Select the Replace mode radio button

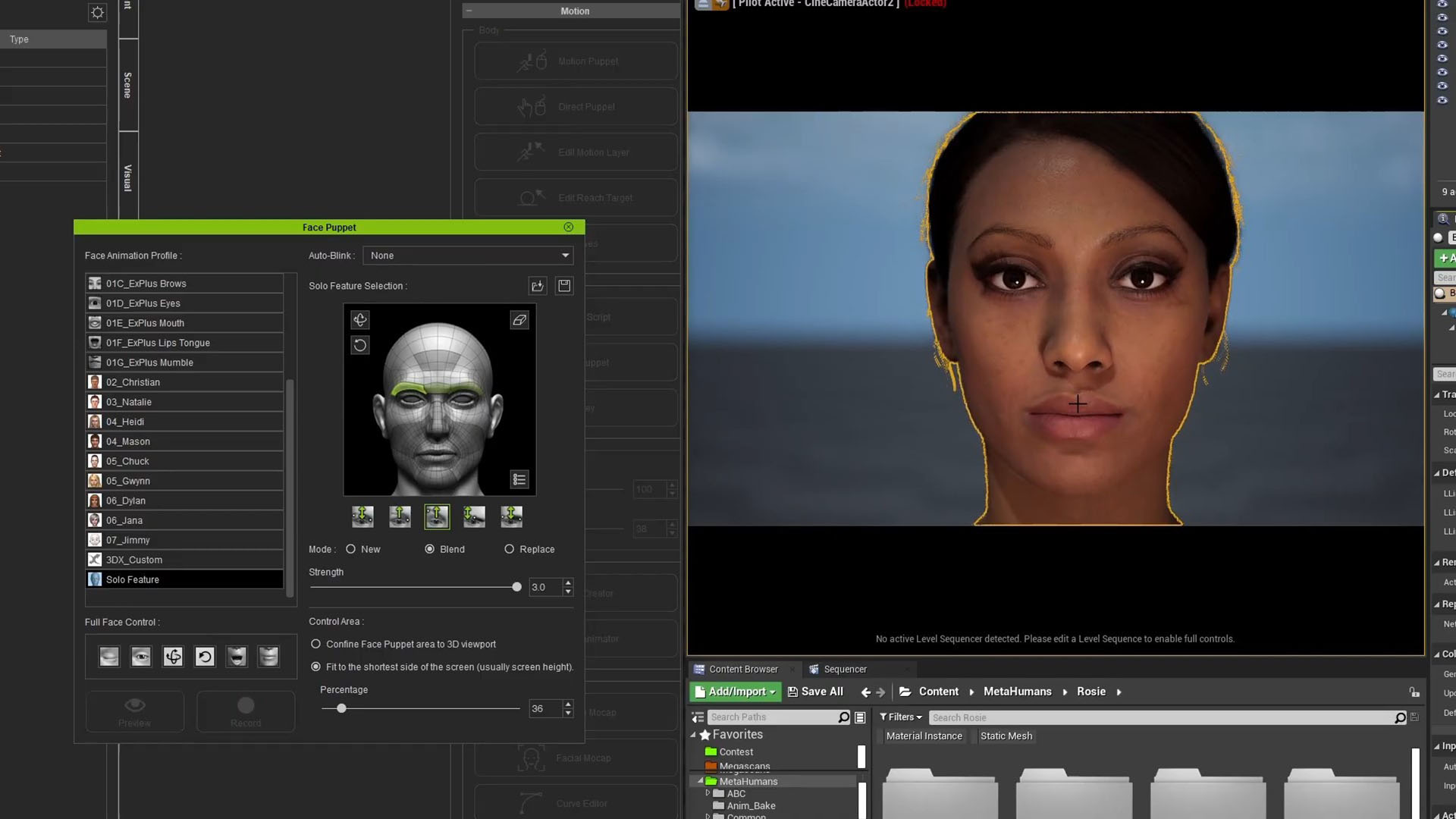pos(509,549)
